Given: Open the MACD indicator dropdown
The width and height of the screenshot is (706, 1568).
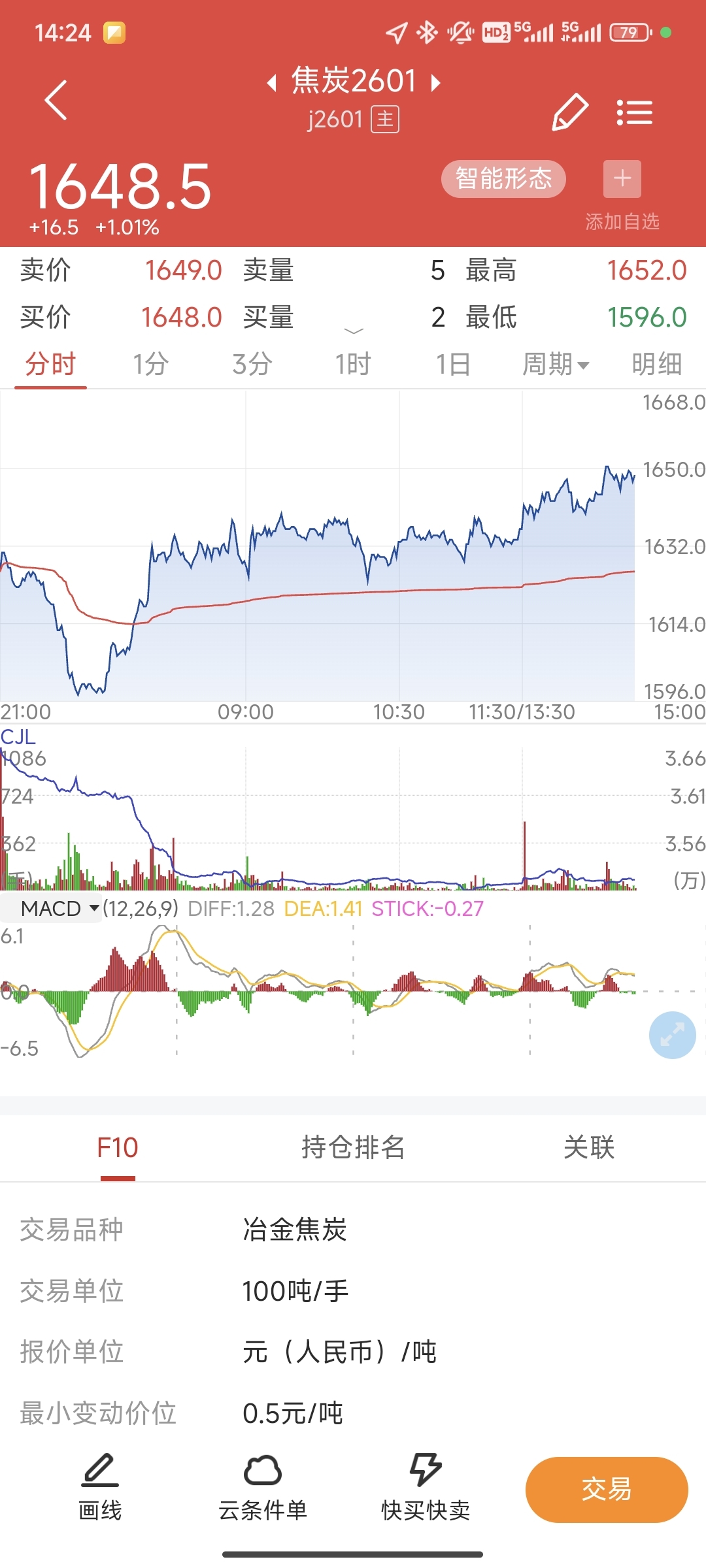Looking at the screenshot, I should pos(59,908).
